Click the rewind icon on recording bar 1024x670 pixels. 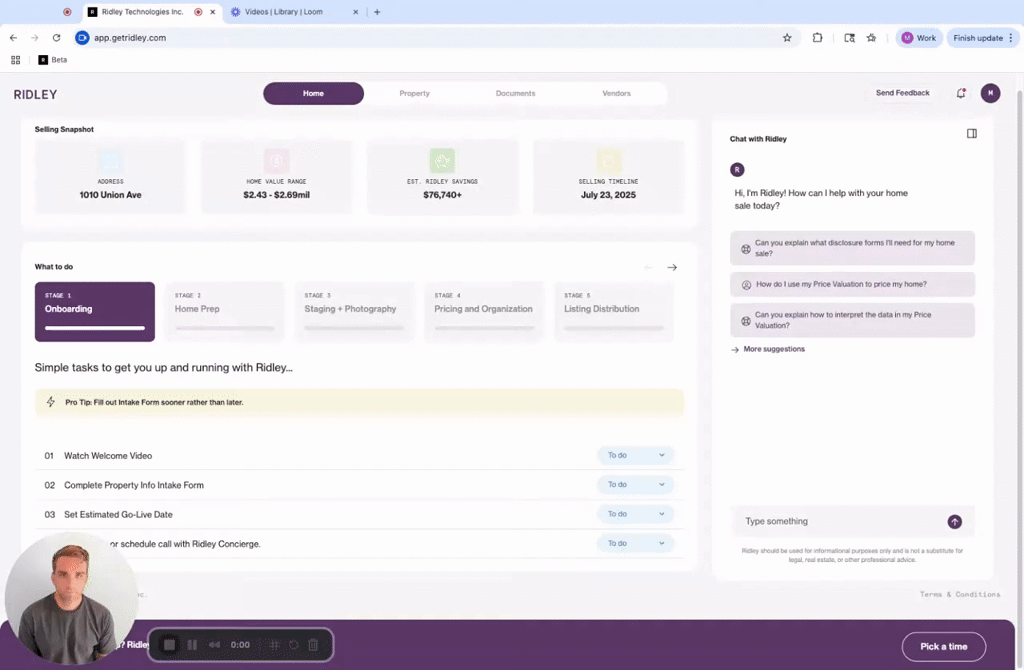point(214,645)
